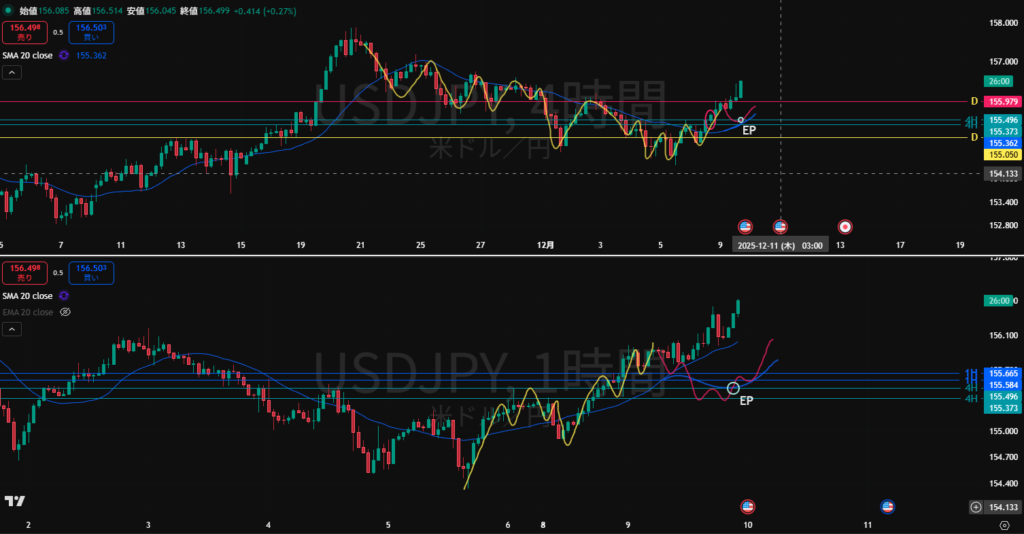
Task: Click the plus icon beside 154.133 price
Action: 976,507
